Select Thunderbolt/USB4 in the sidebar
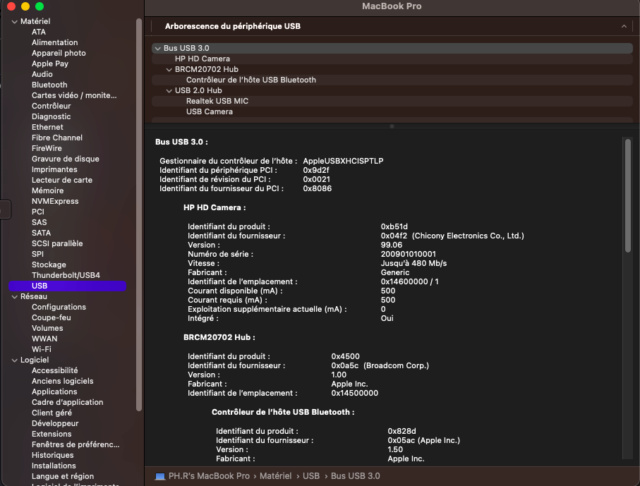Viewport: 640px width, 486px height. pos(66,275)
